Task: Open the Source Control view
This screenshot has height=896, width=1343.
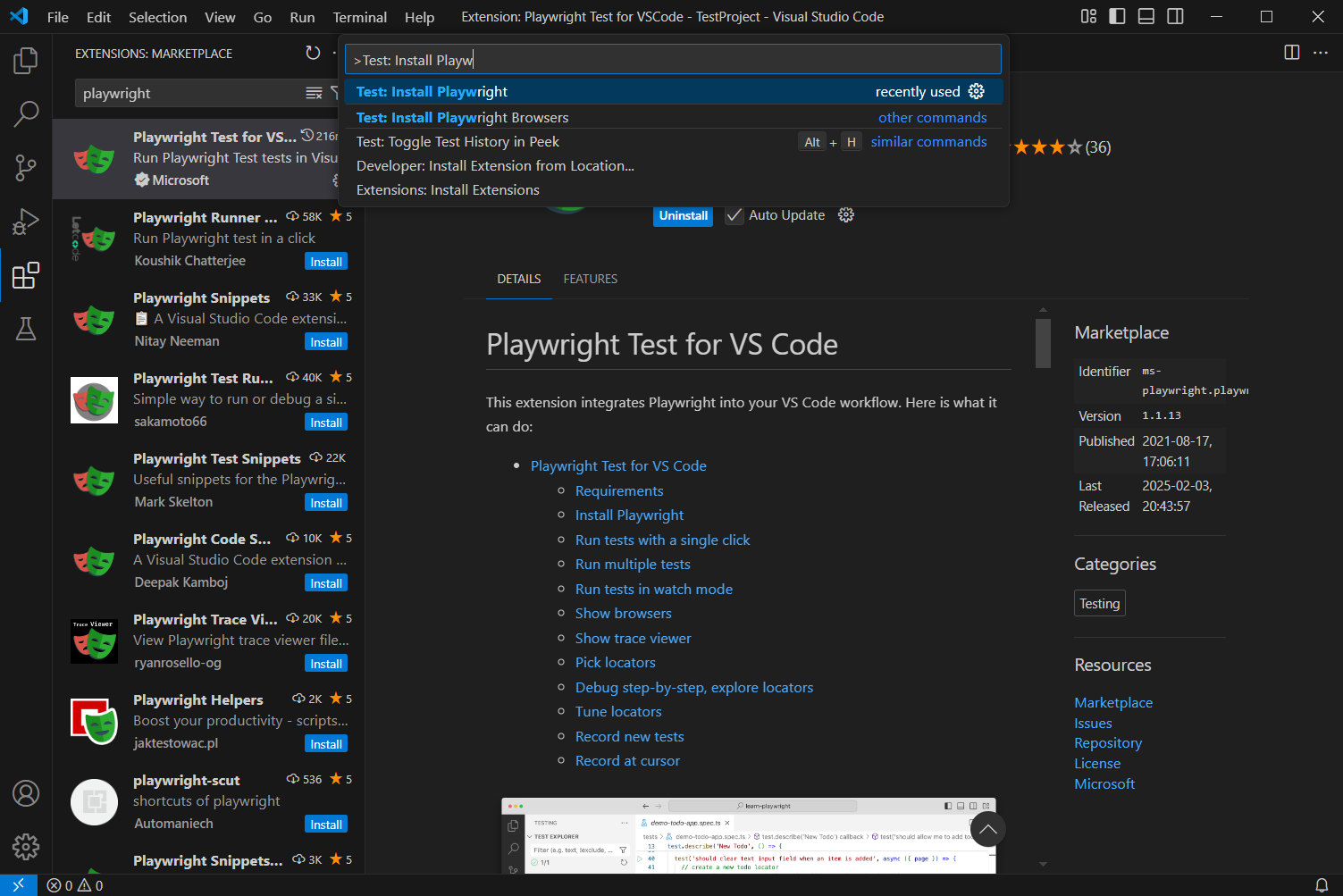Action: 26,167
